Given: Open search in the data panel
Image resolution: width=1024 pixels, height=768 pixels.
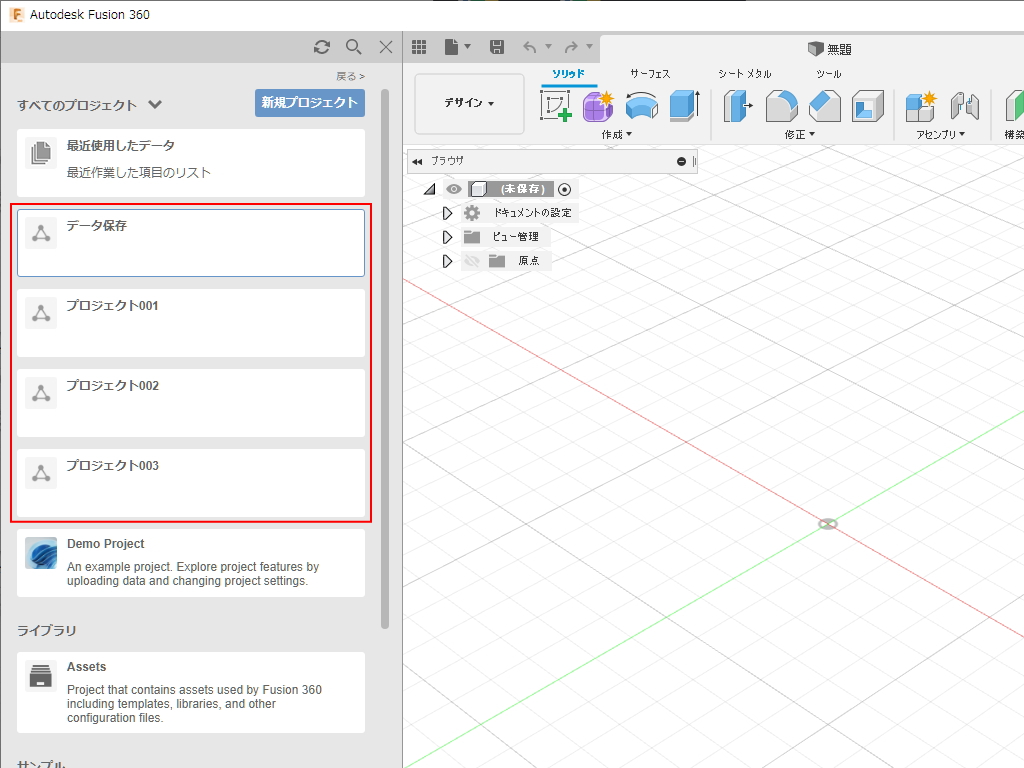Looking at the screenshot, I should coord(353,47).
